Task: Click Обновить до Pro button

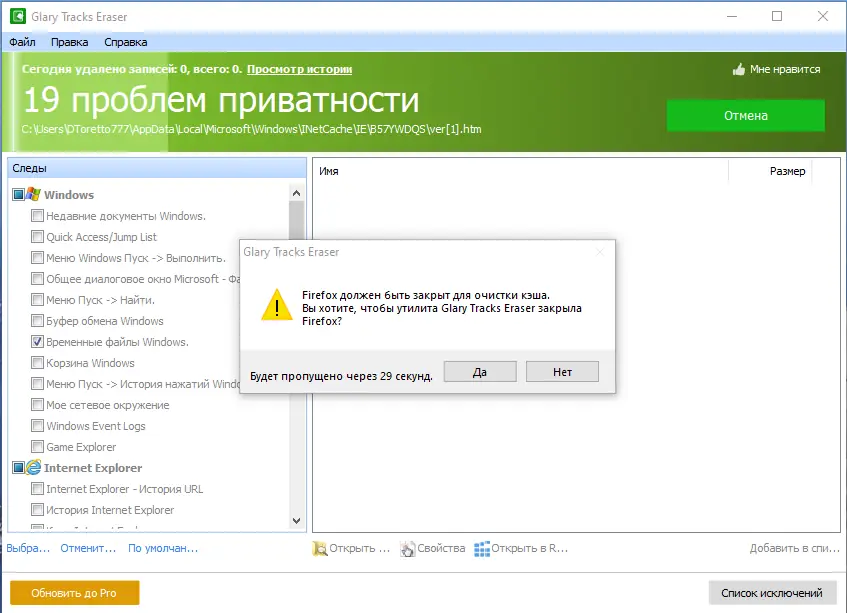Action: coord(75,593)
